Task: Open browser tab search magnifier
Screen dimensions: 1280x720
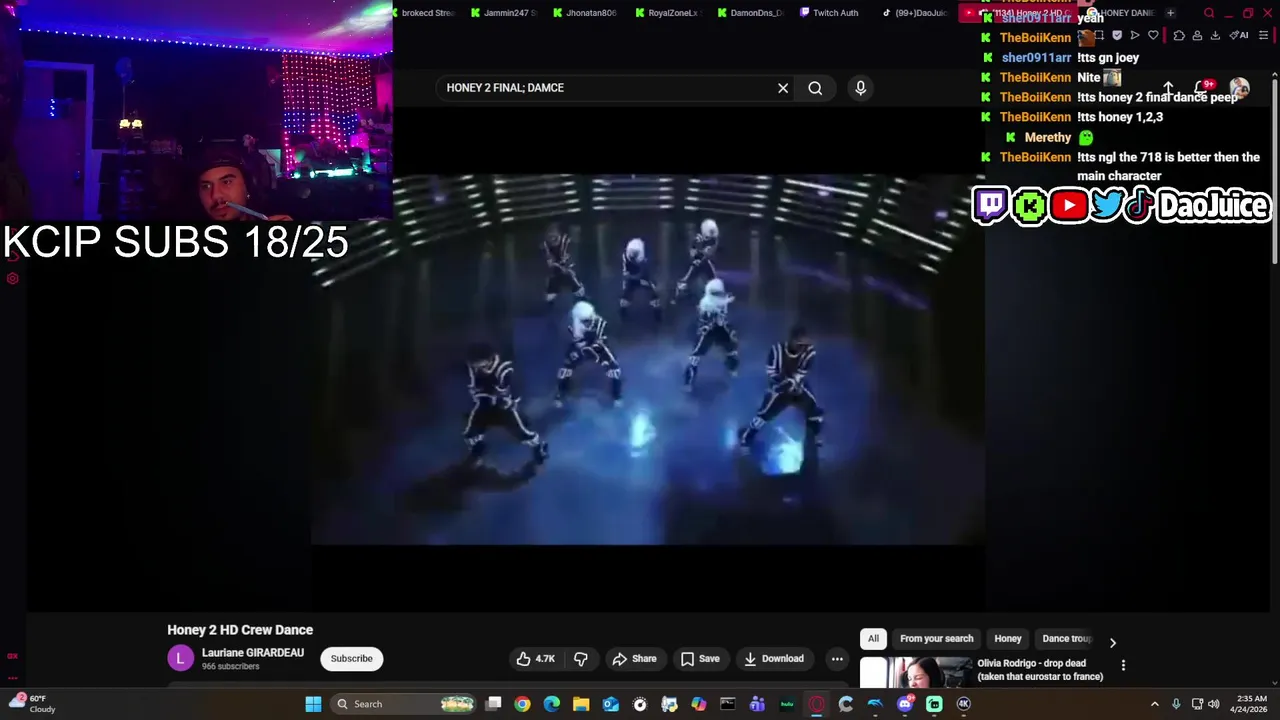Action: click(x=1209, y=13)
